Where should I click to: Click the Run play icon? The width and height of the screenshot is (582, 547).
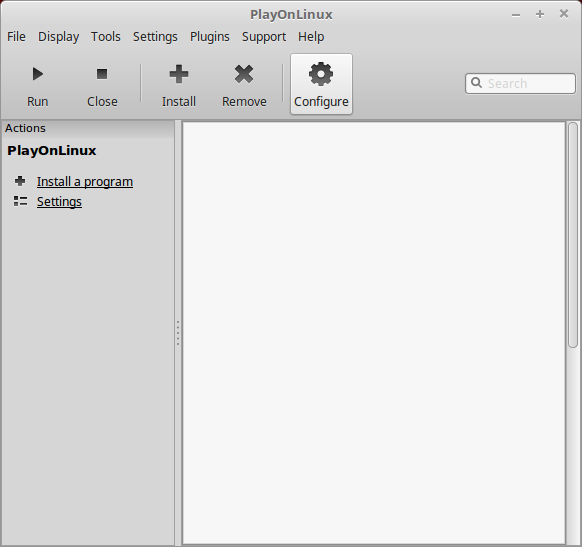click(x=37, y=74)
